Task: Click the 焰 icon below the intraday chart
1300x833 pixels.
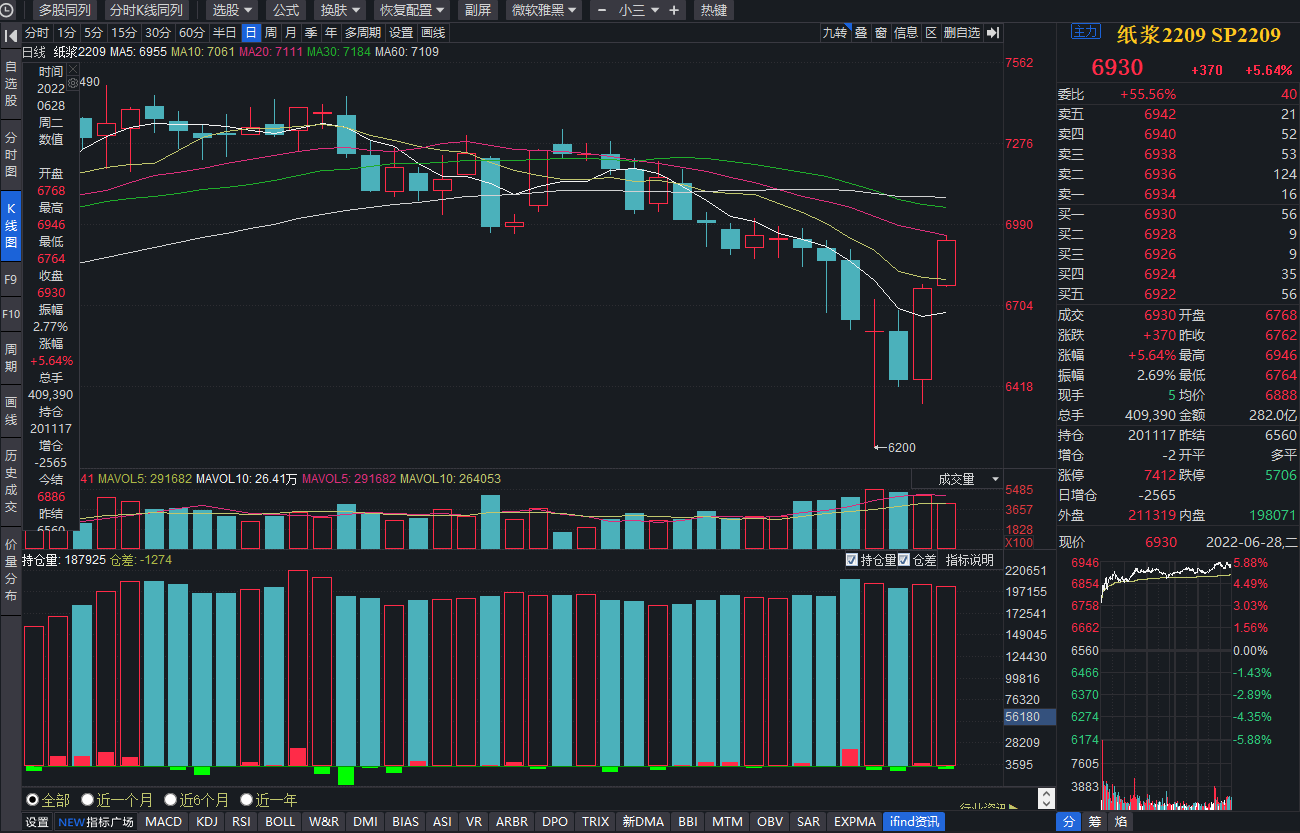Action: coord(1121,822)
